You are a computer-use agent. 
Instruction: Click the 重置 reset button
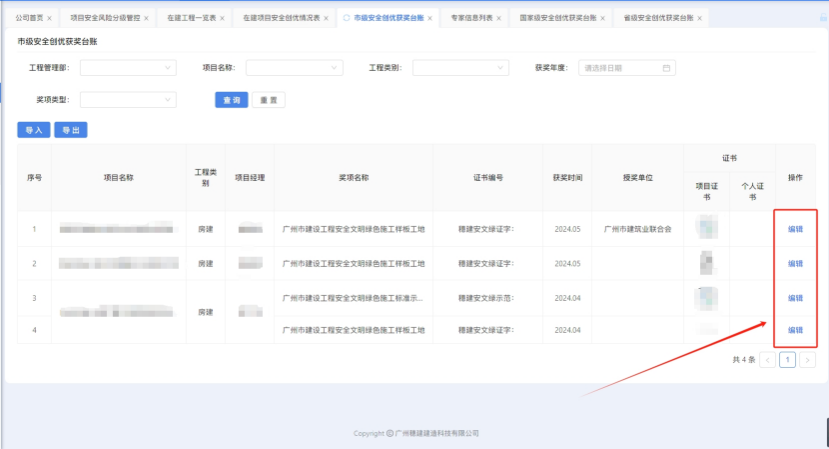pyautogui.click(x=268, y=100)
